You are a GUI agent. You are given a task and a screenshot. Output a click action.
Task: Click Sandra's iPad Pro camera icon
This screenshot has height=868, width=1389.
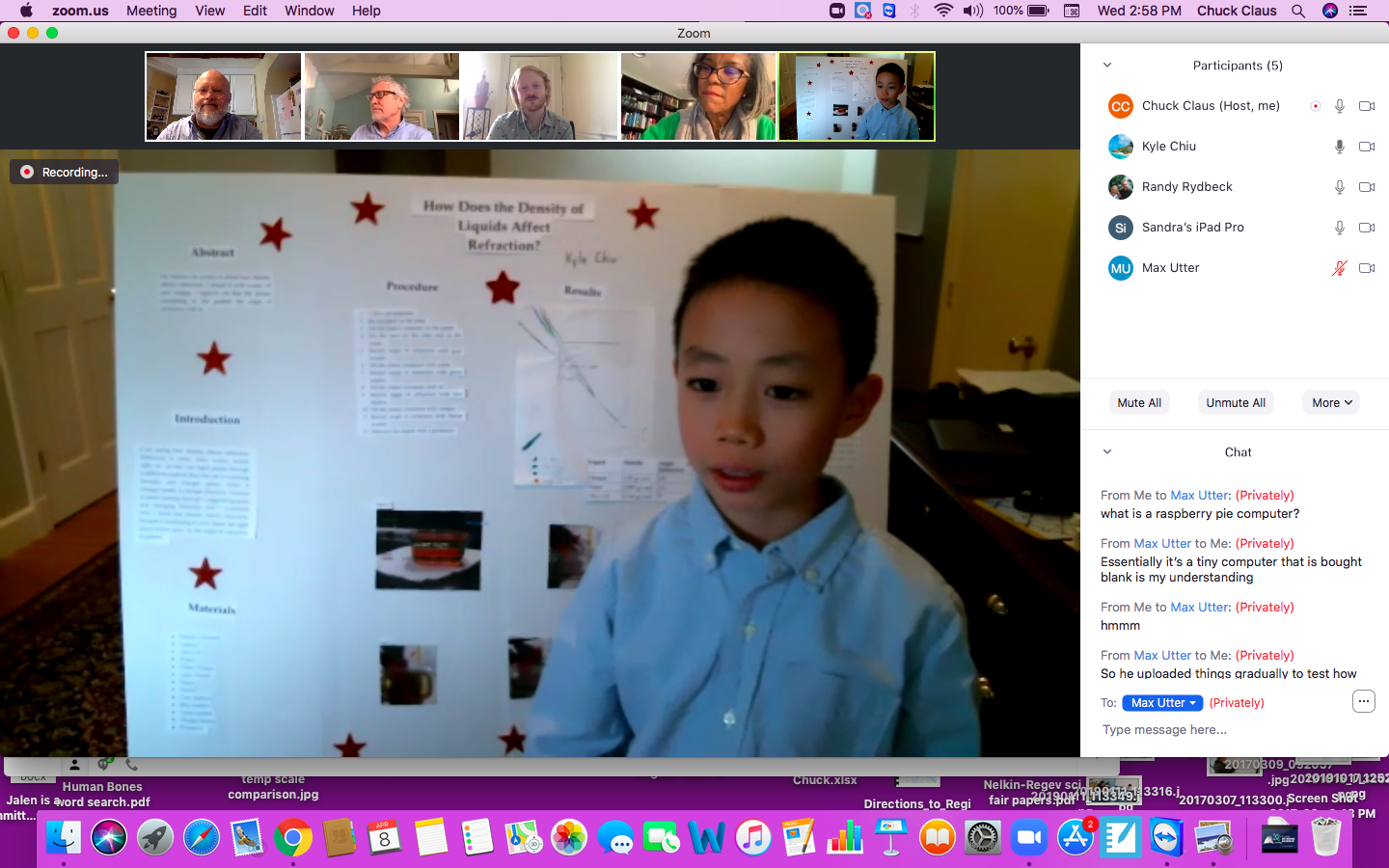[x=1366, y=228]
